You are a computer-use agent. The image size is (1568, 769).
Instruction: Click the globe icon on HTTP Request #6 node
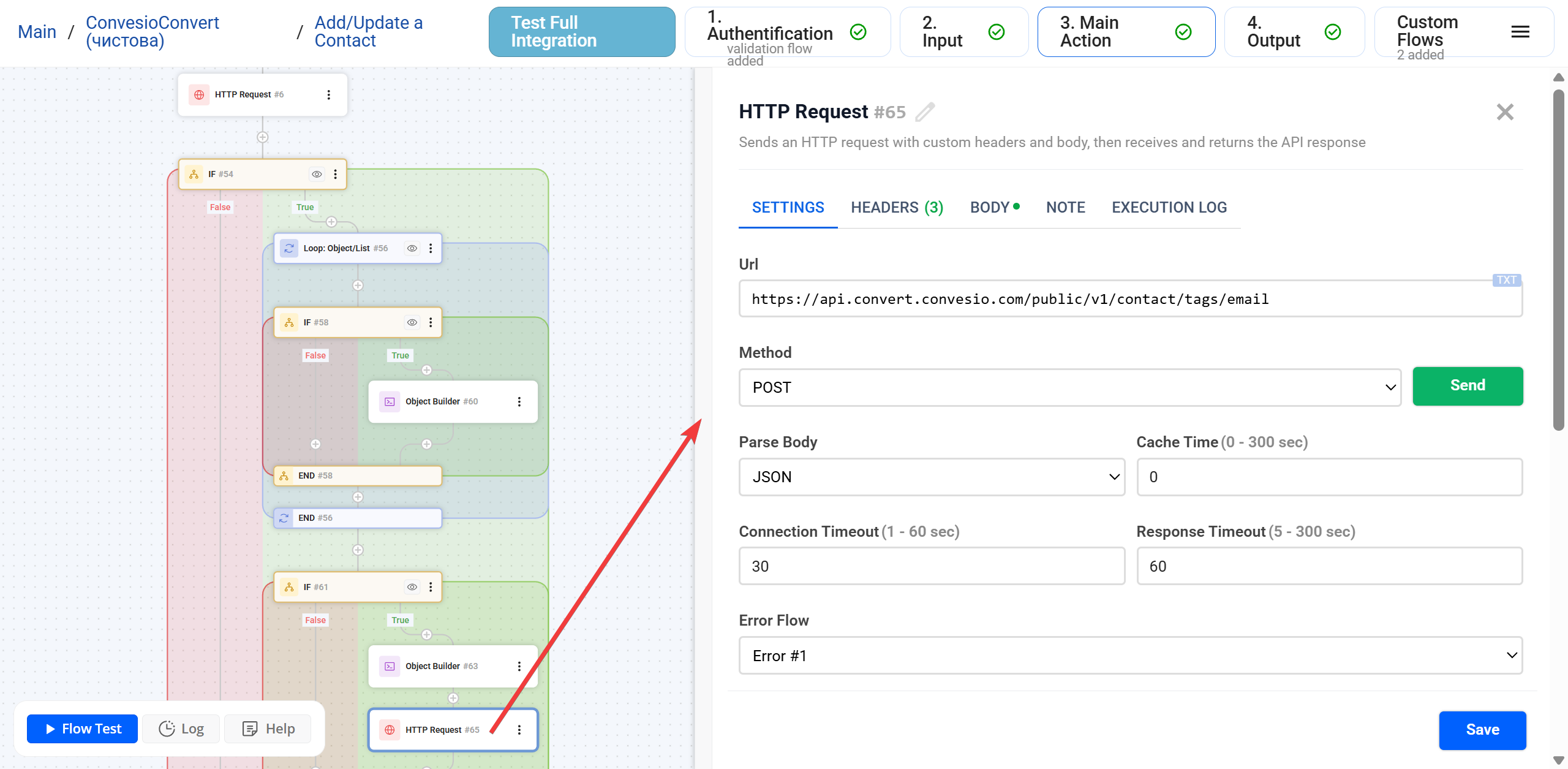point(199,94)
